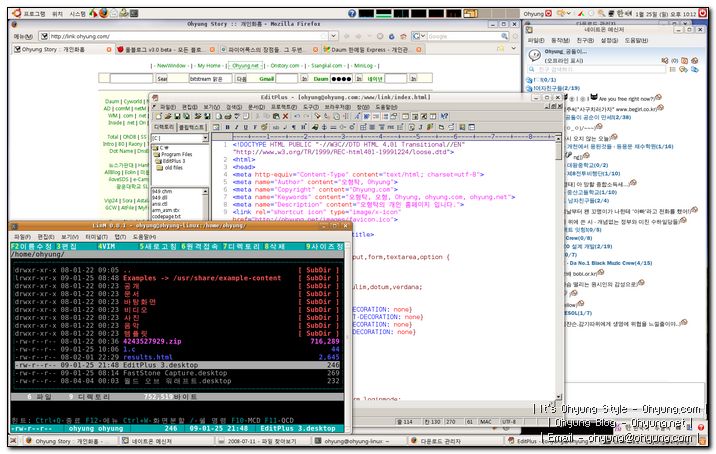Screen dimensions: 716x454
Task: Open the 파일 menu in NateOn messenger
Action: click(536, 41)
